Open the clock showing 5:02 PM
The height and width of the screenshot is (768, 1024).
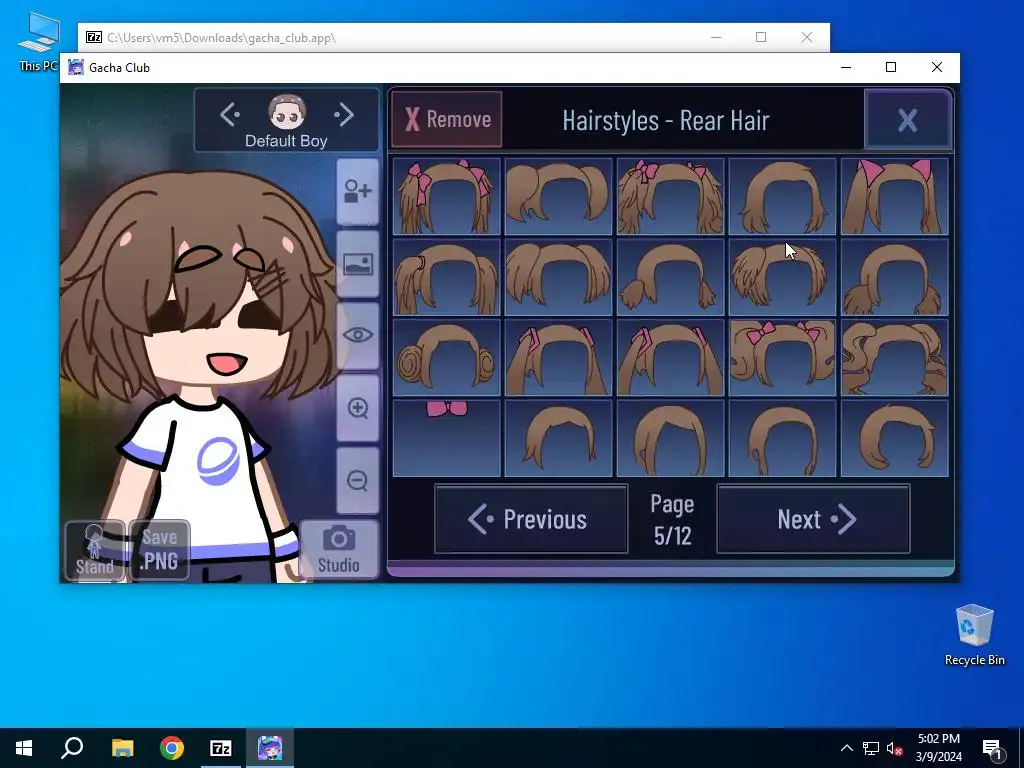coord(938,748)
